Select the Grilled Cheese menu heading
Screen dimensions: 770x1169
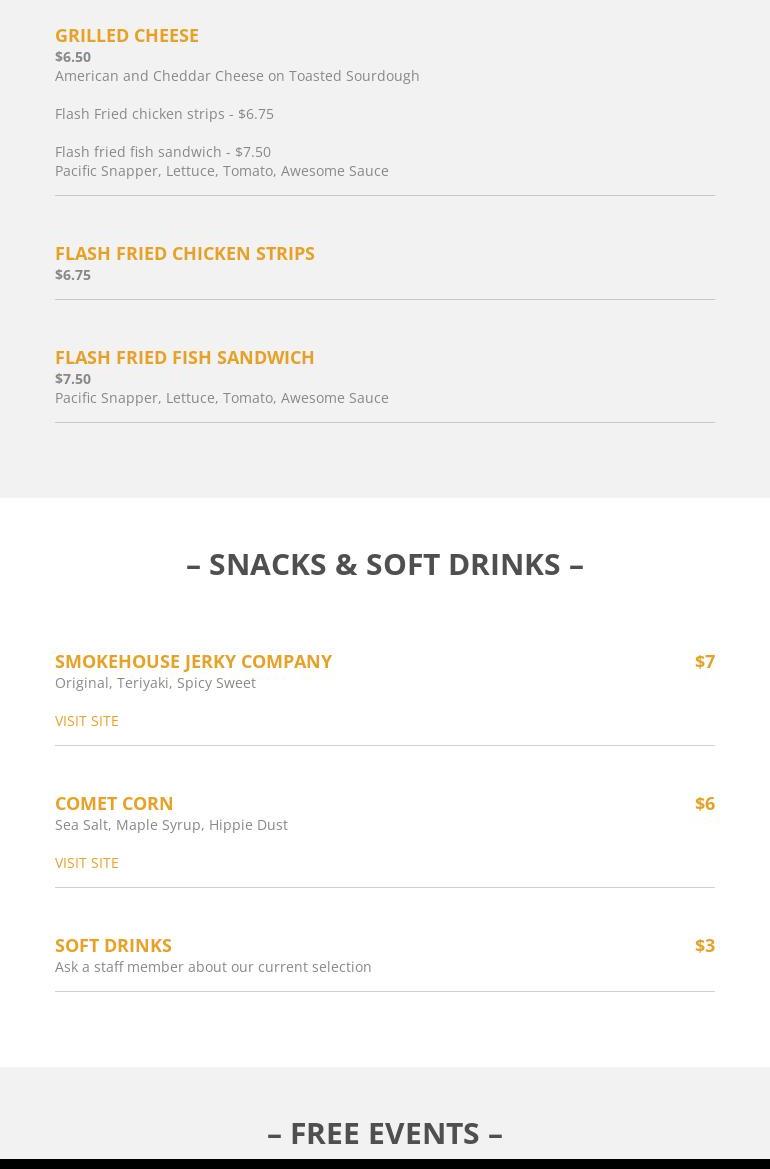(126, 35)
